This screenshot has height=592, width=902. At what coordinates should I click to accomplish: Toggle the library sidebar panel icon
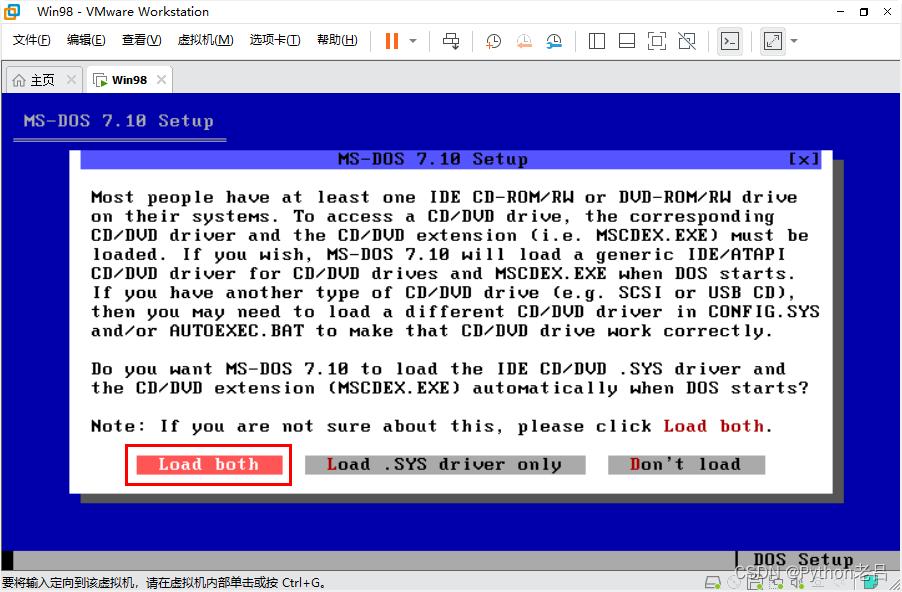(597, 41)
